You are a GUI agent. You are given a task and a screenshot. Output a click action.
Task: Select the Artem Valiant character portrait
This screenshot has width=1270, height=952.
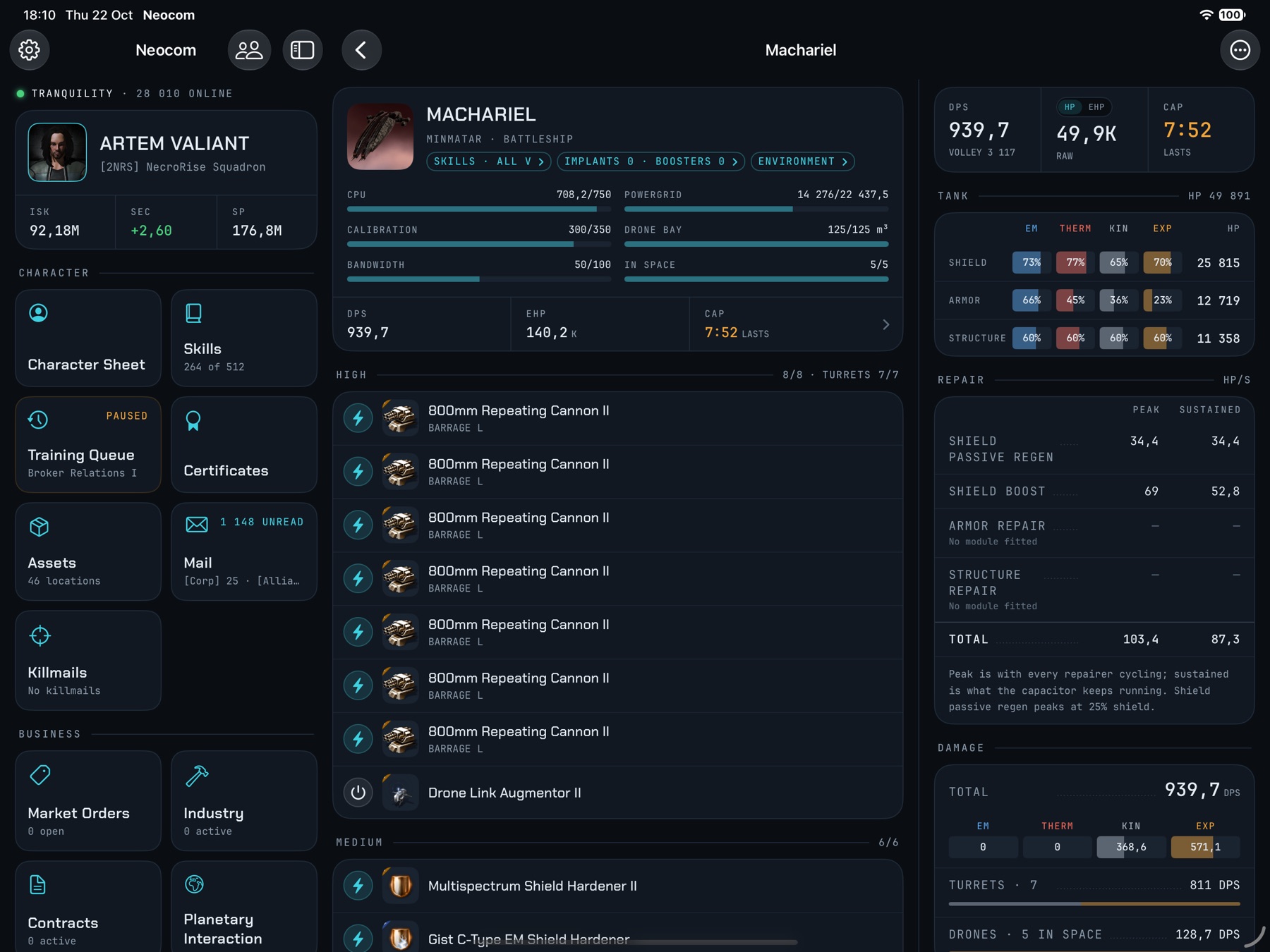57,152
